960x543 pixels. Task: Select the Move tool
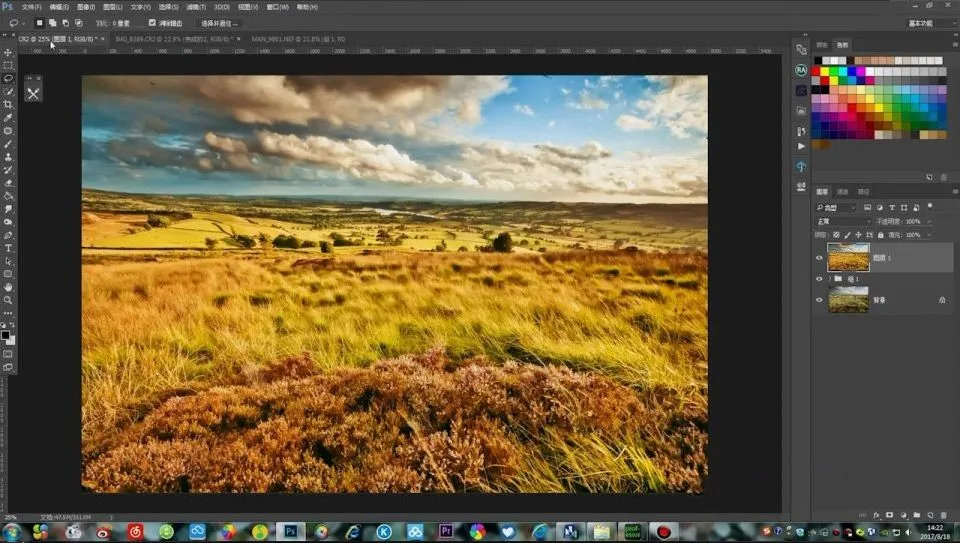tap(8, 52)
